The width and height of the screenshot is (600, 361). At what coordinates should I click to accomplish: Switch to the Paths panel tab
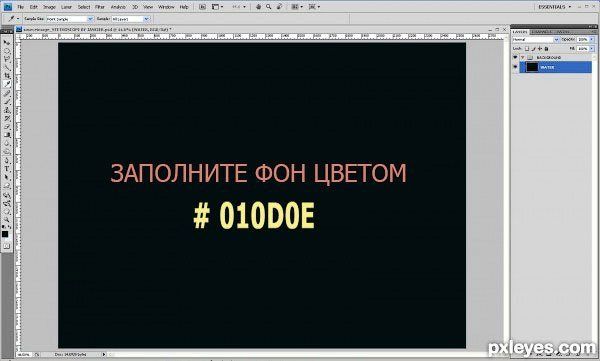tap(562, 32)
